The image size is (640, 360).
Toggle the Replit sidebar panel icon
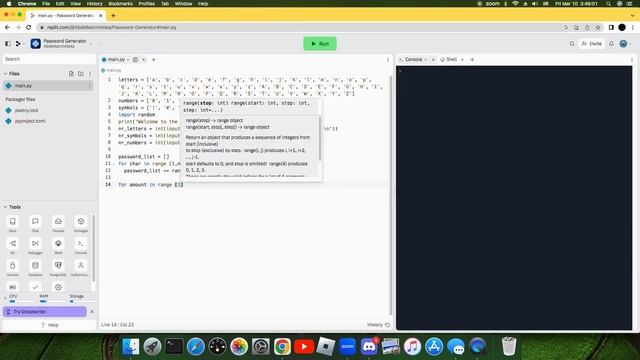[x=8, y=43]
